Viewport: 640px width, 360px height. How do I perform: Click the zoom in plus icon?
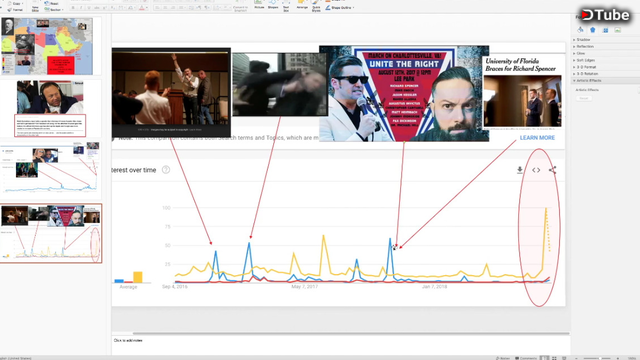(x=618, y=358)
